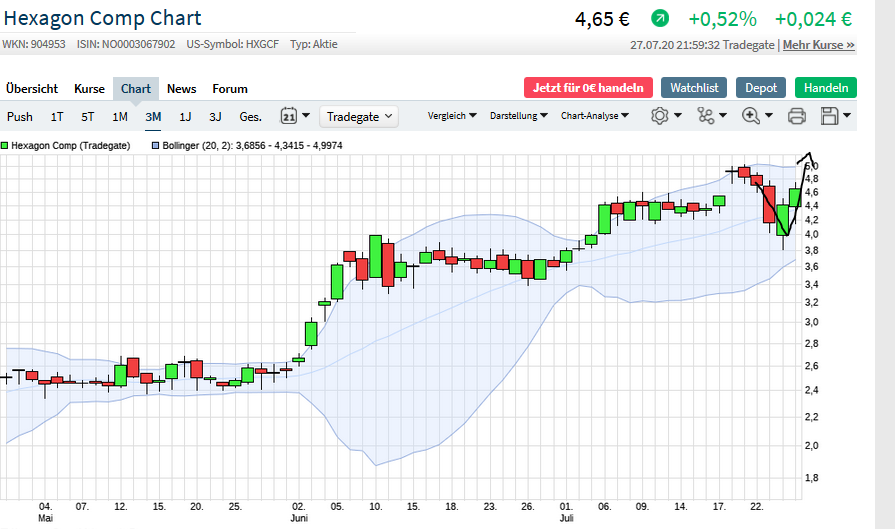Click the green trend arrow icon
Viewport: 895px width, 529px height.
(660, 19)
